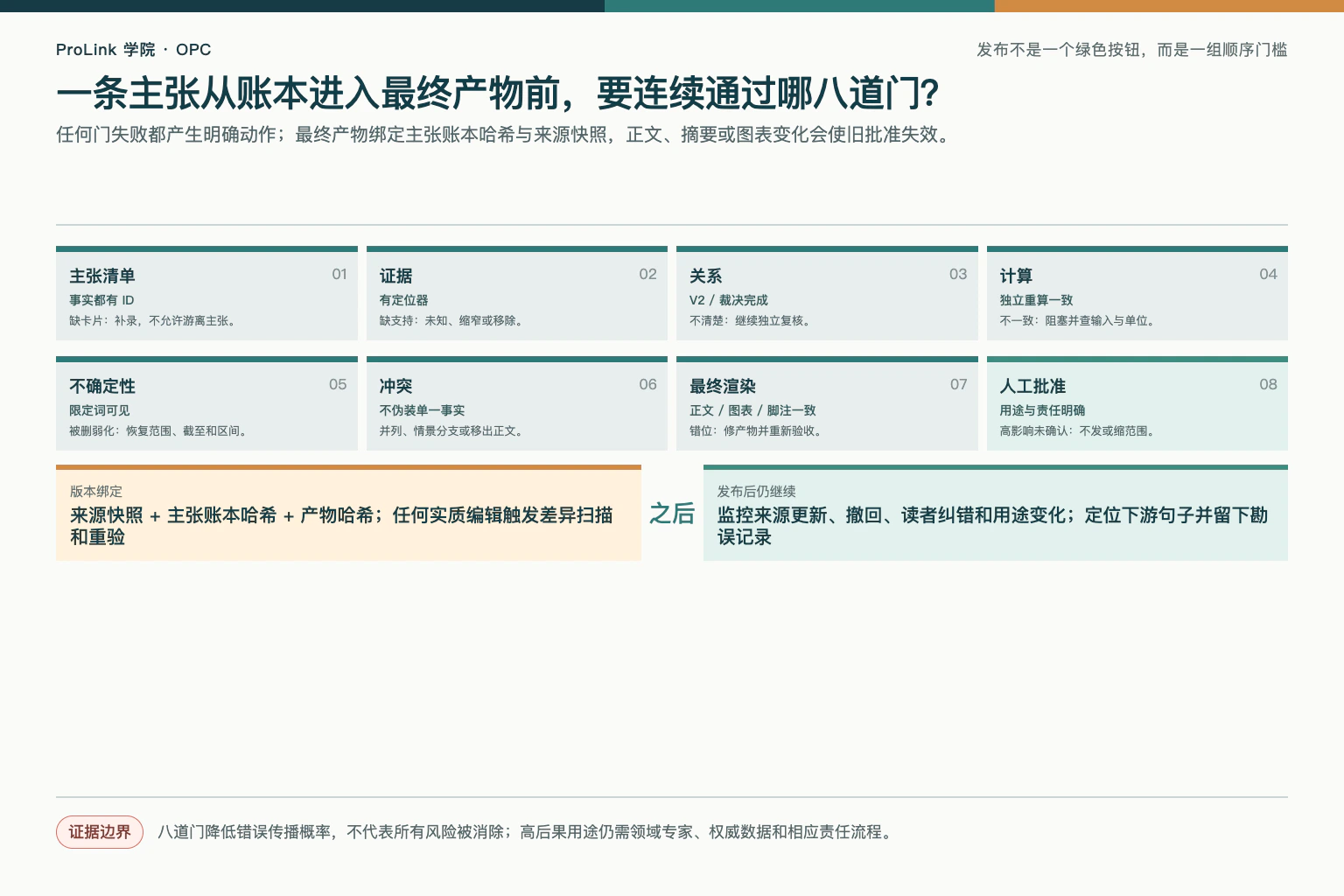Viewport: 1344px width, 896px height.
Task: Click the number 04 on 计算 card
Action: (1268, 275)
